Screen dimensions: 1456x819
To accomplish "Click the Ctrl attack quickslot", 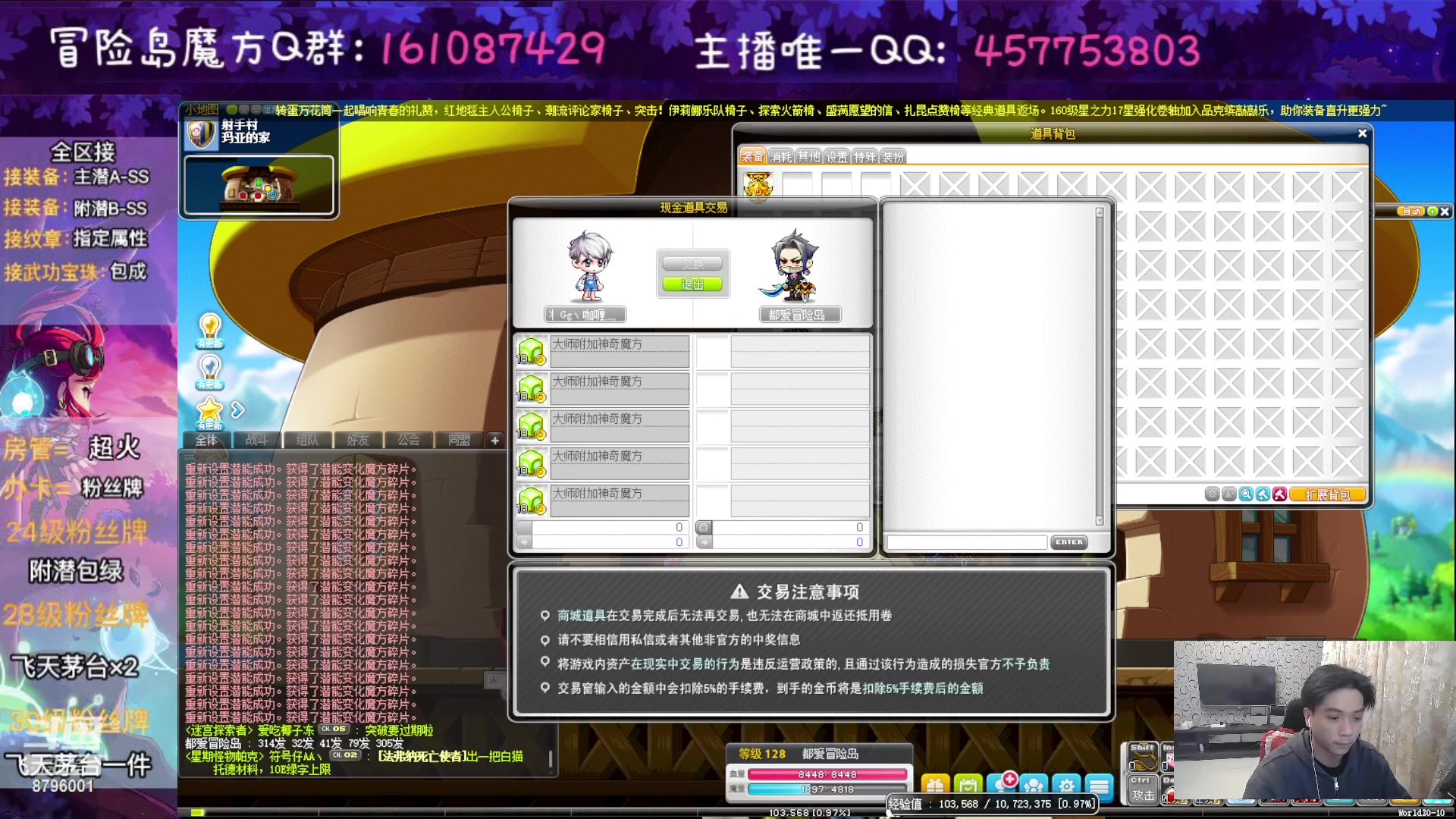I will click(1143, 790).
